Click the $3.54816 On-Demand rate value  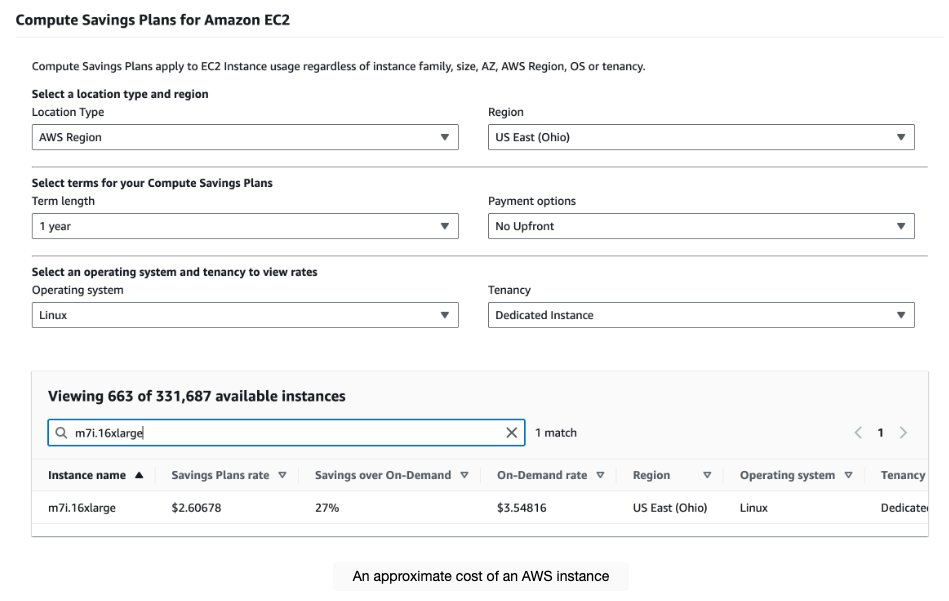point(522,508)
